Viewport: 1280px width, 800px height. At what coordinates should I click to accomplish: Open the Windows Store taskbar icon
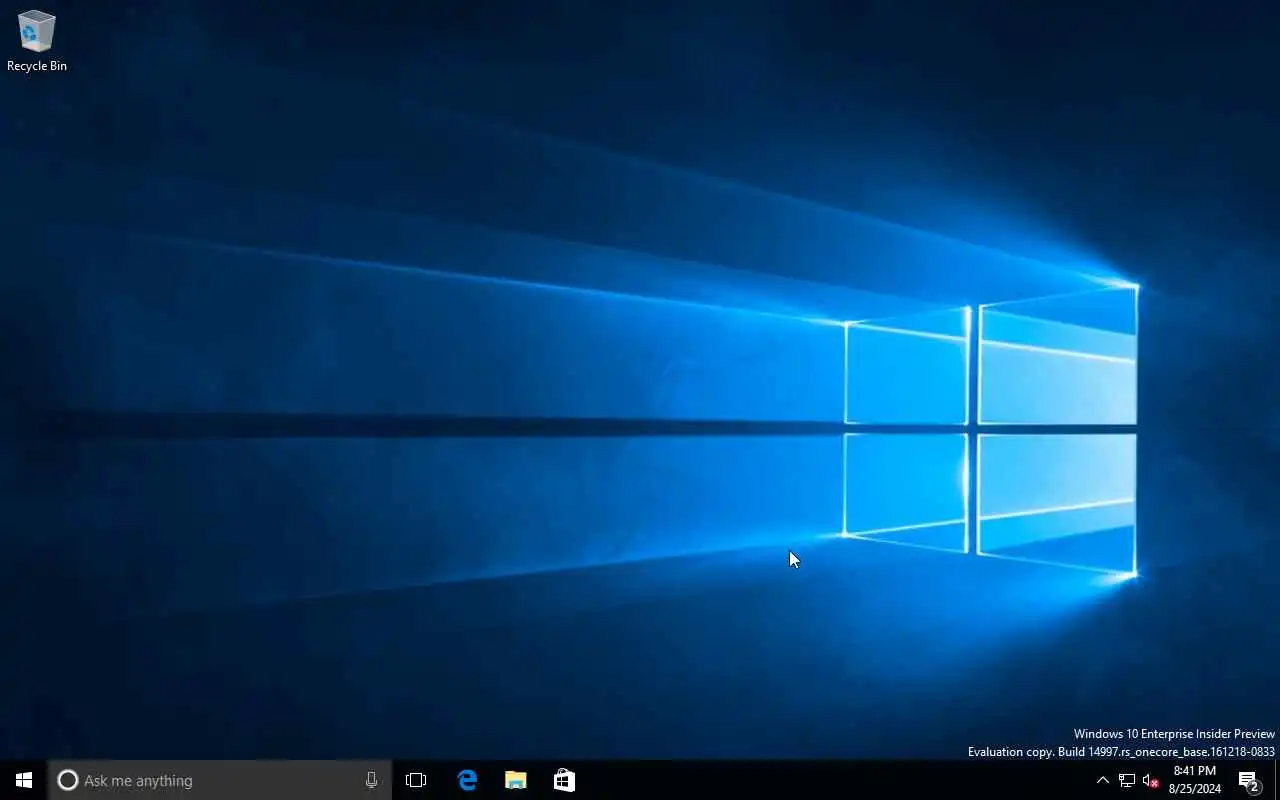coord(564,780)
